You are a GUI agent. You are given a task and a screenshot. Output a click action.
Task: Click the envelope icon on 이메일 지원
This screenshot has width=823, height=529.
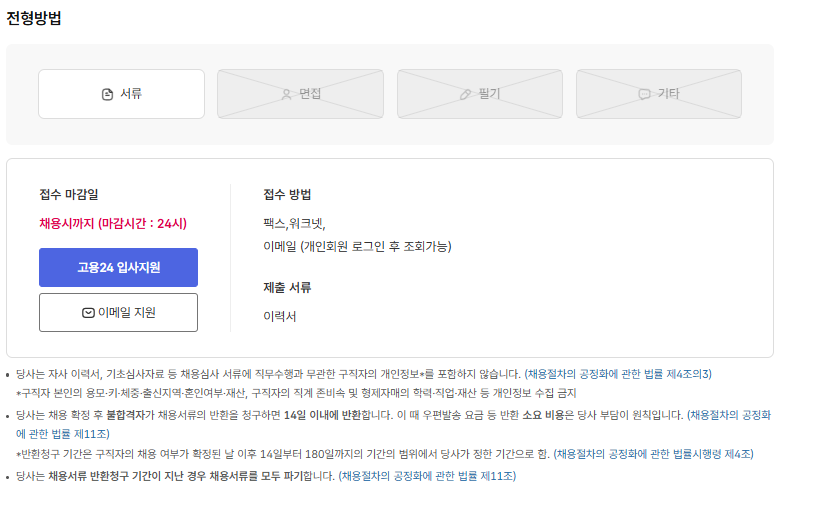tap(88, 313)
